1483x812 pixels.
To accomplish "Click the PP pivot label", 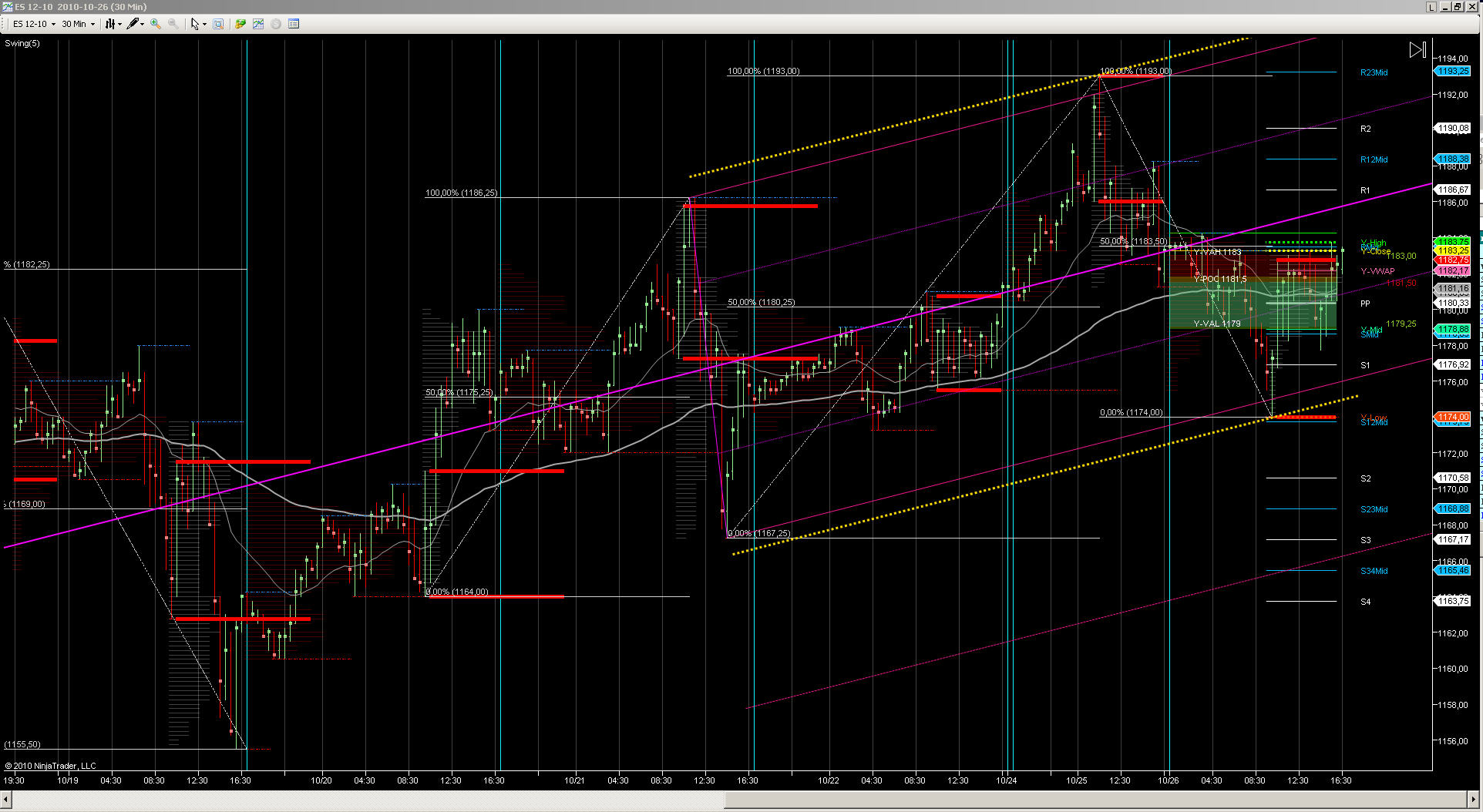I will click(x=1365, y=304).
